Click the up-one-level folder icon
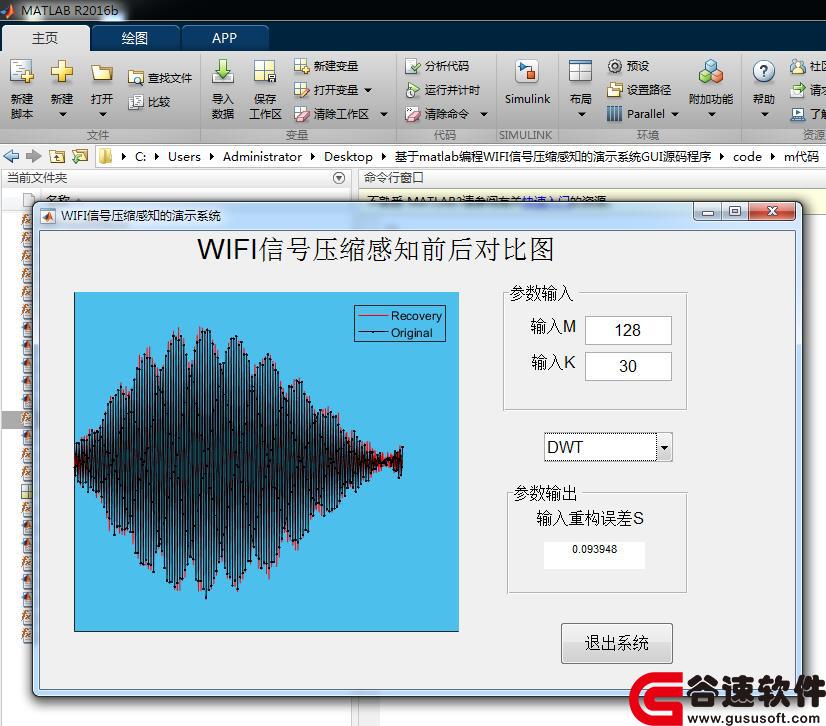The height and width of the screenshot is (726, 826). click(57, 156)
